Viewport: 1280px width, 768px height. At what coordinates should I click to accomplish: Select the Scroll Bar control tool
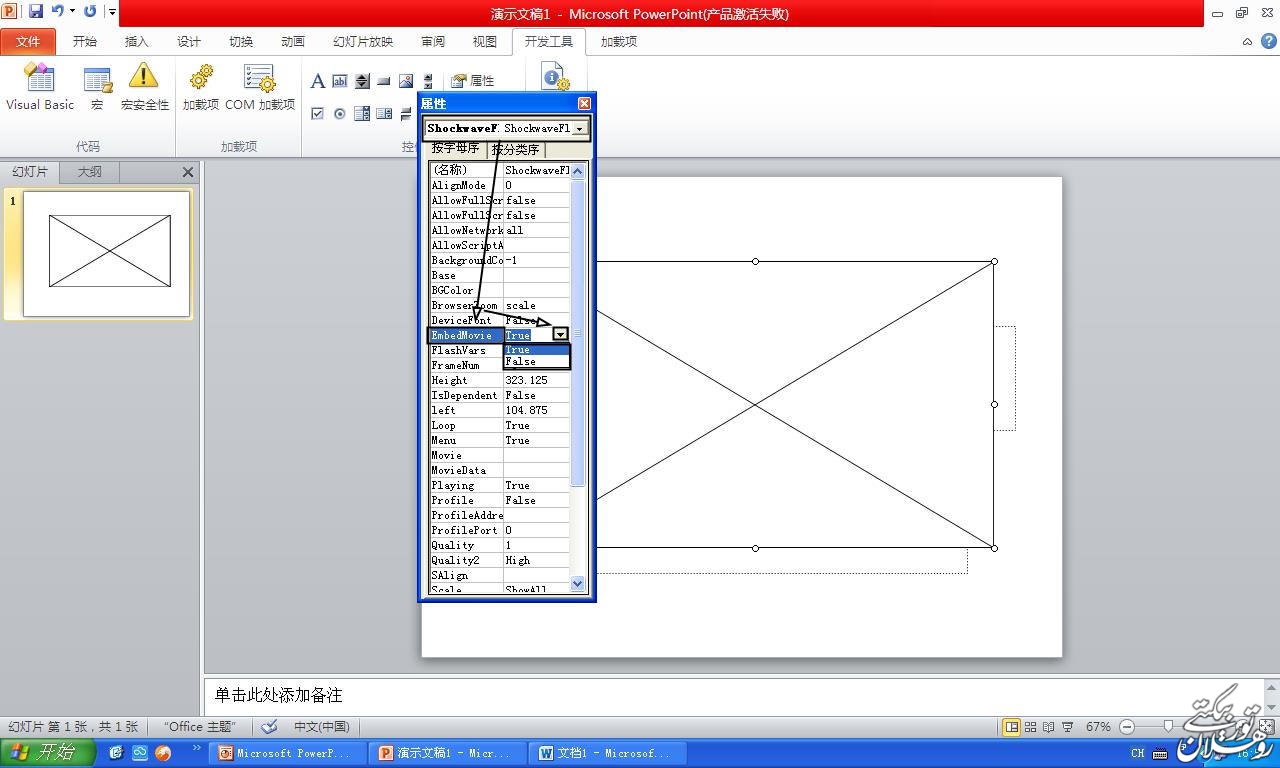428,81
